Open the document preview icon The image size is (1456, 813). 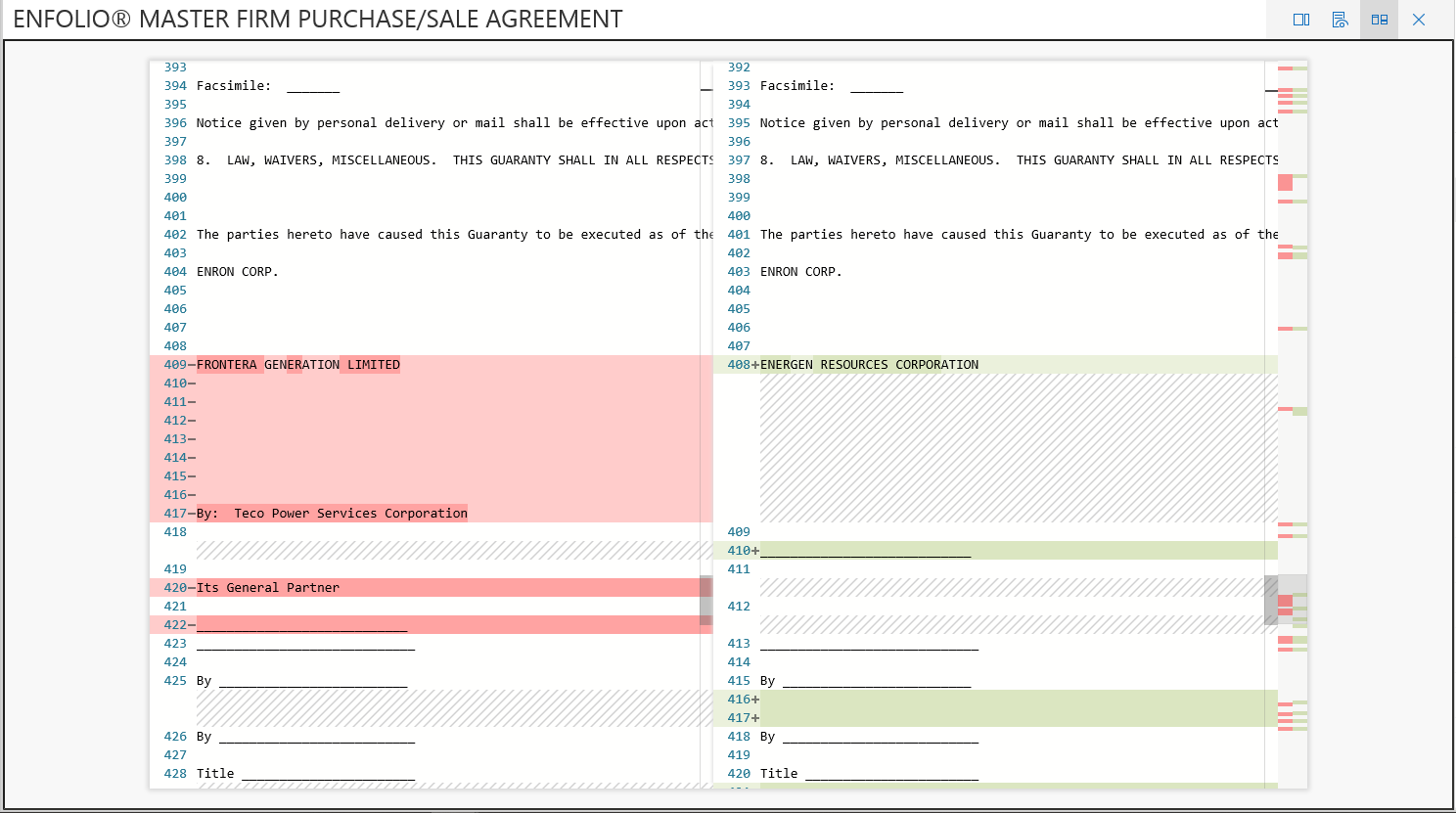[x=1341, y=20]
